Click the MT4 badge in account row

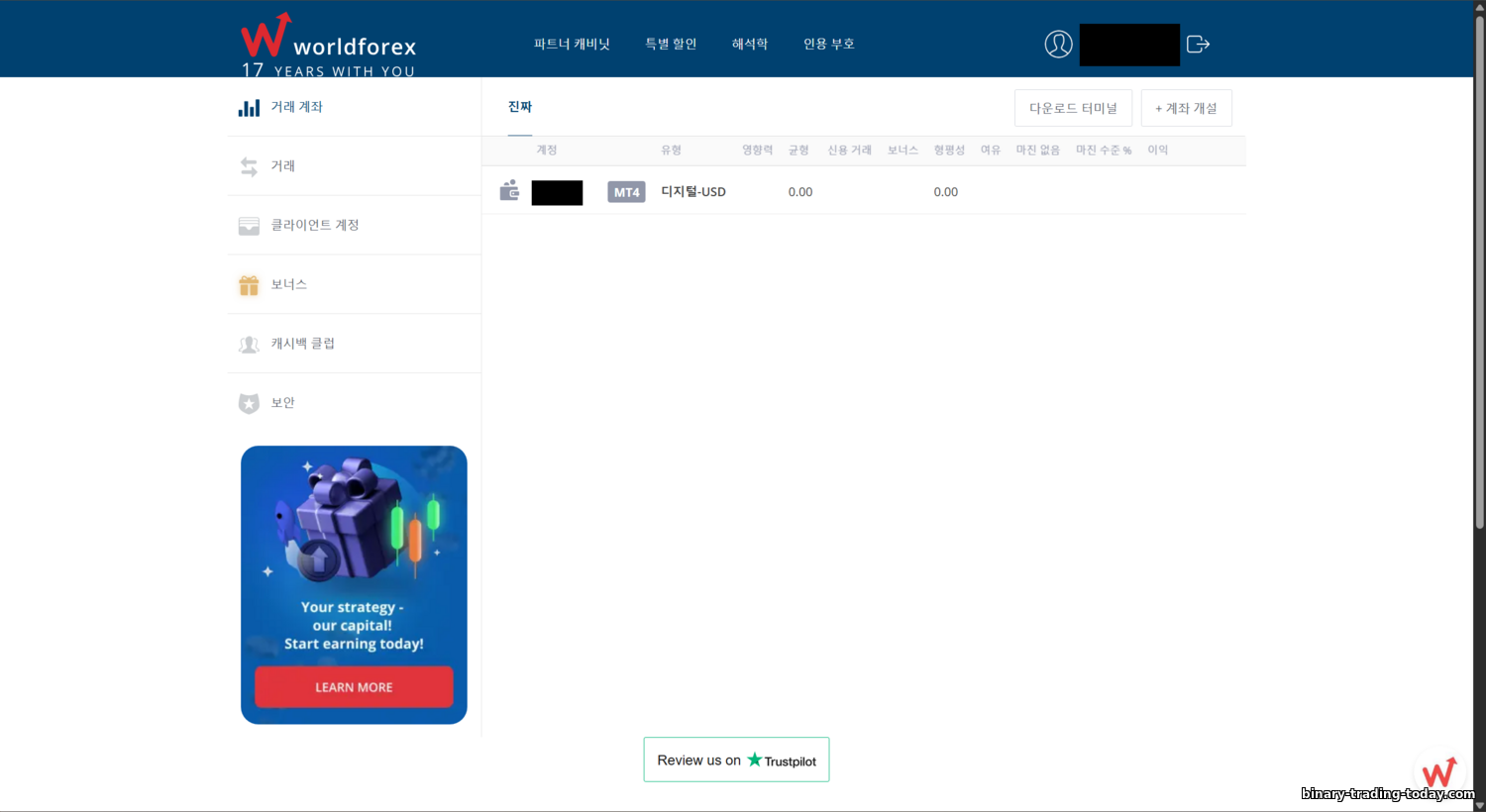pyautogui.click(x=626, y=192)
